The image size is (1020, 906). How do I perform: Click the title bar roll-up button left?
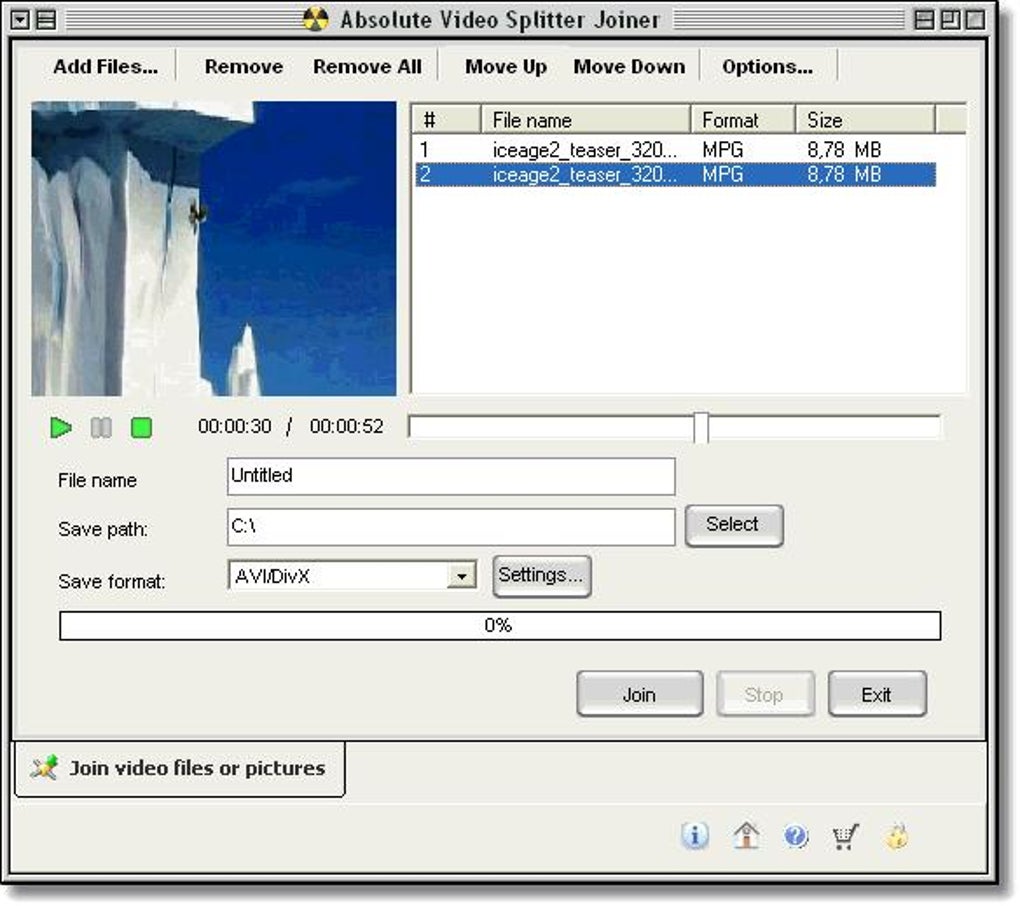[x=46, y=20]
